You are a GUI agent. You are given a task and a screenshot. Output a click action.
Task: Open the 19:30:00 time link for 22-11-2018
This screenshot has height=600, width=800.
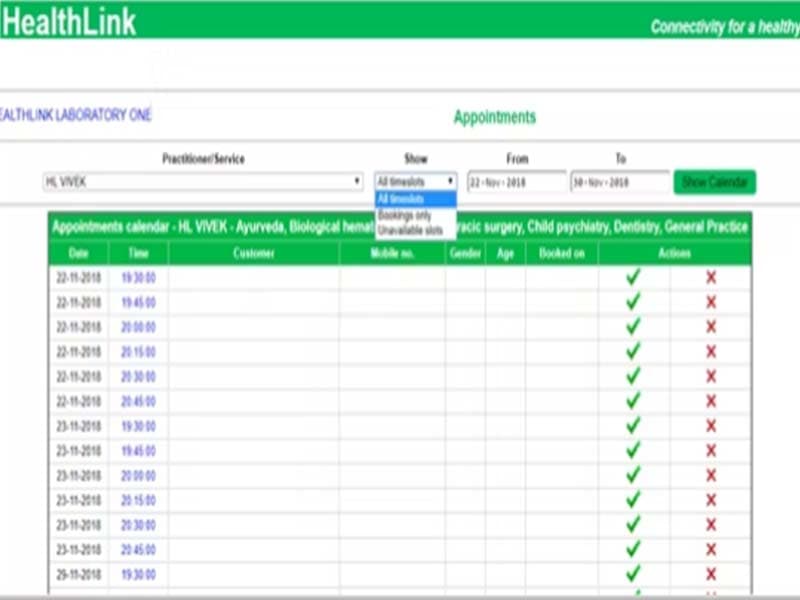click(138, 277)
